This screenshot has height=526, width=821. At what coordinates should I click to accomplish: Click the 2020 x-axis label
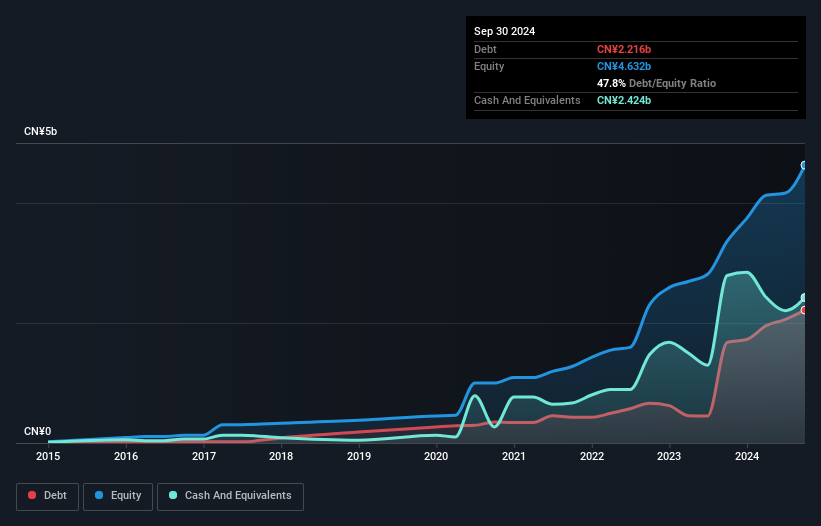tap(436, 456)
